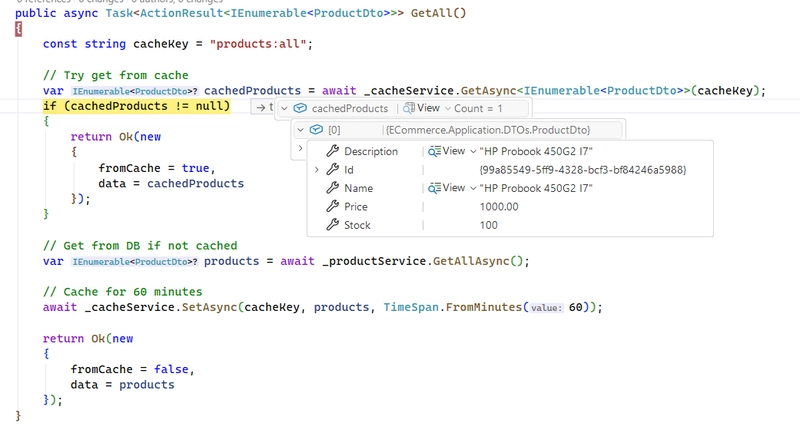Viewport: 800px width, 433px height.
Task: Expand the arrow below the [0] chevron
Action: pyautogui.click(x=301, y=148)
